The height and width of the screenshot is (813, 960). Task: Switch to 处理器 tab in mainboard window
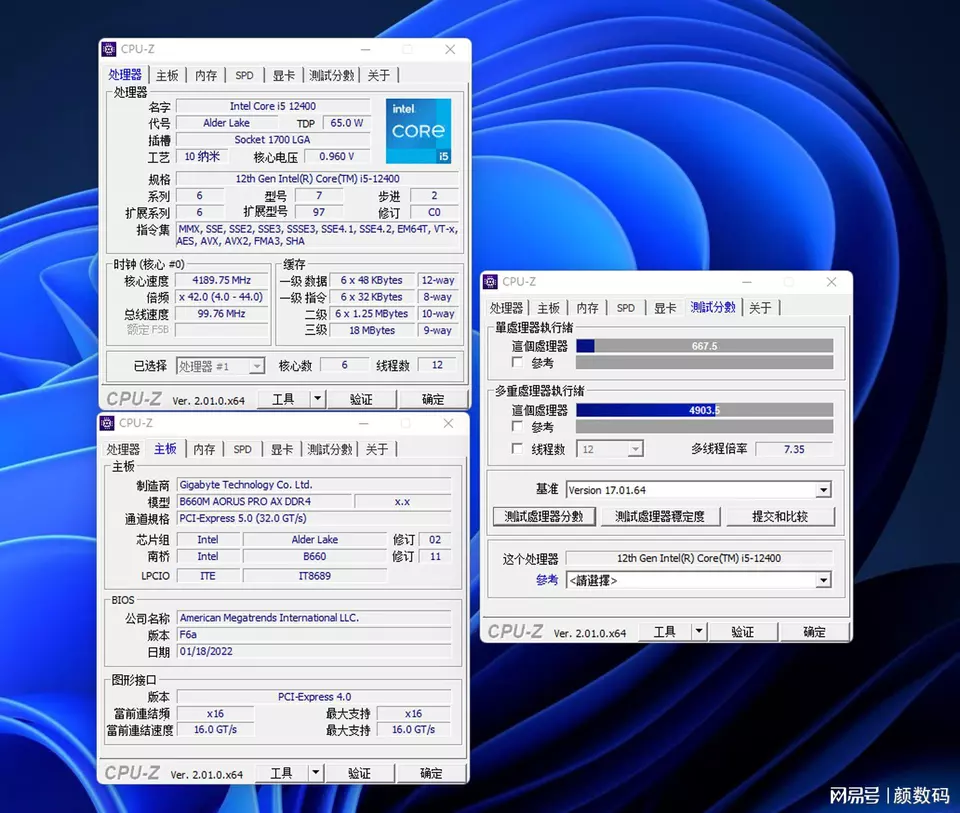(123, 449)
